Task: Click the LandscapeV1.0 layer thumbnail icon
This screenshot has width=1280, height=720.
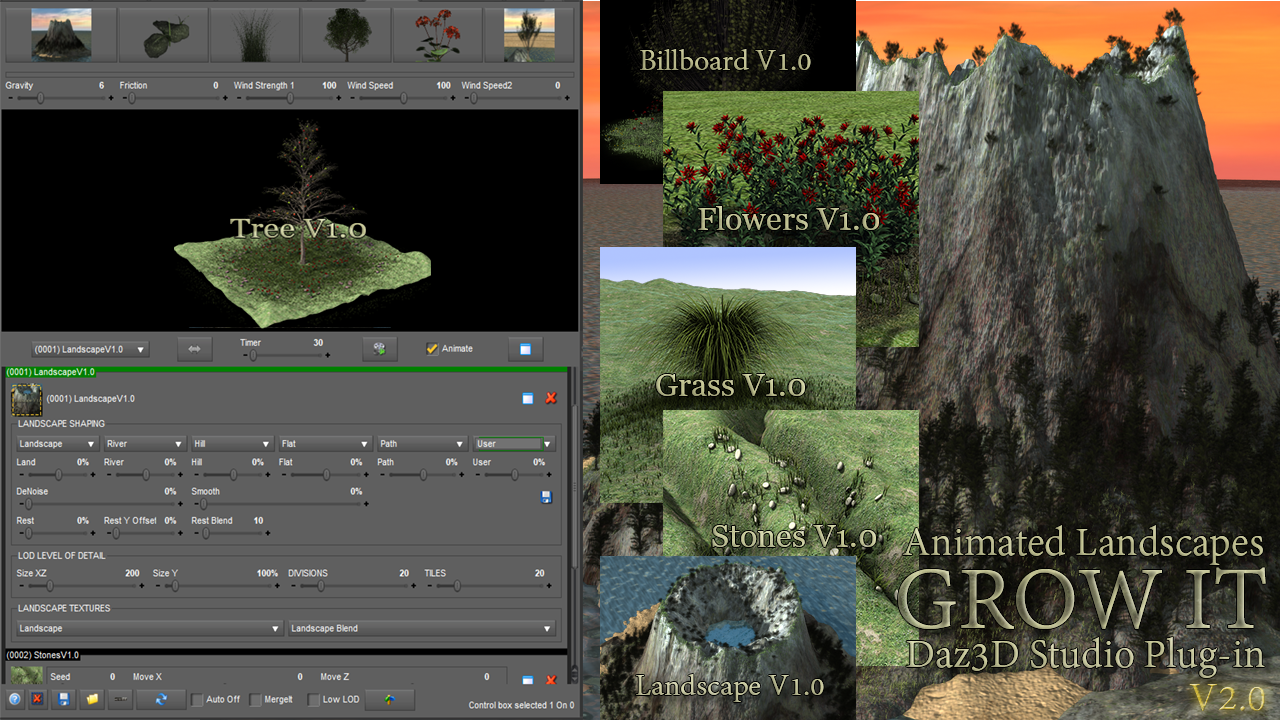Action: (x=26, y=400)
